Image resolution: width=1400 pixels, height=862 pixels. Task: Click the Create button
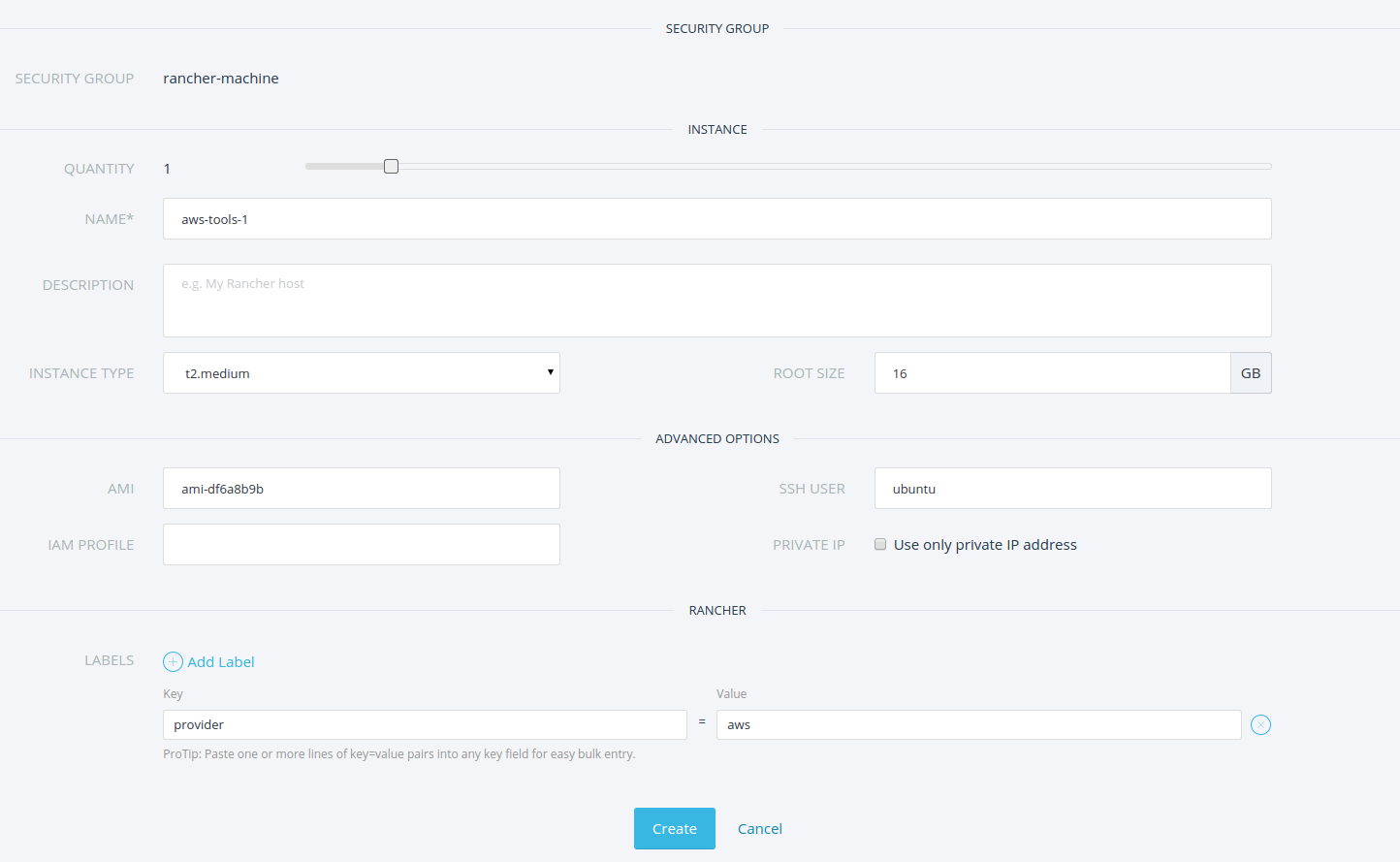(x=674, y=829)
